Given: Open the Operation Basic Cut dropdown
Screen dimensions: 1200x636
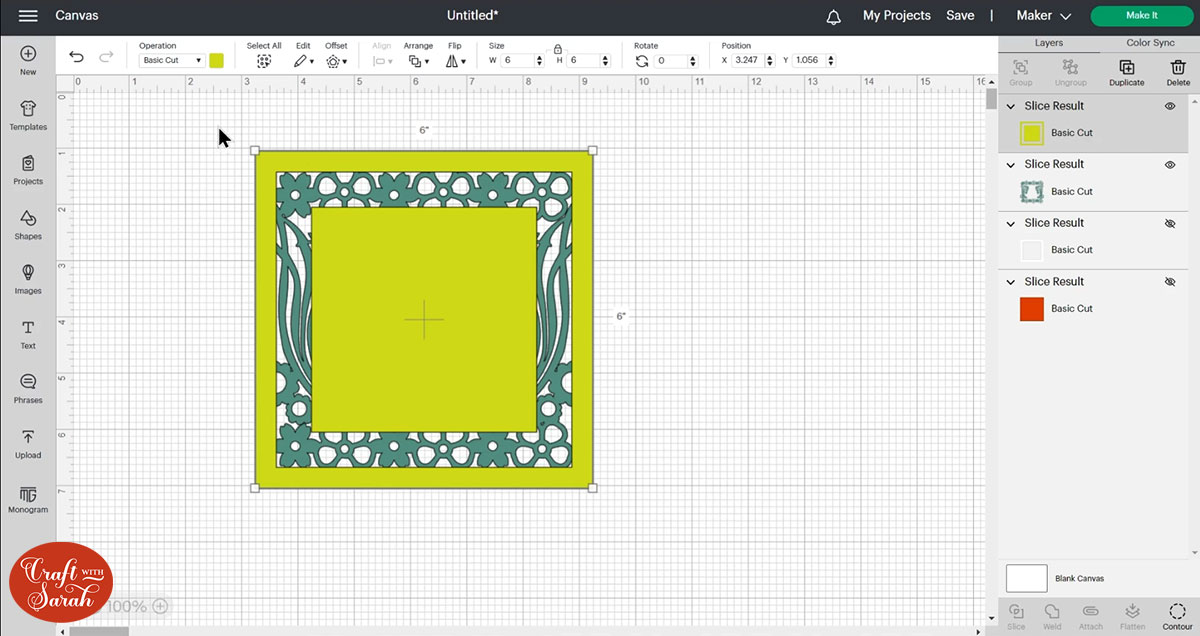Looking at the screenshot, I should 171,60.
